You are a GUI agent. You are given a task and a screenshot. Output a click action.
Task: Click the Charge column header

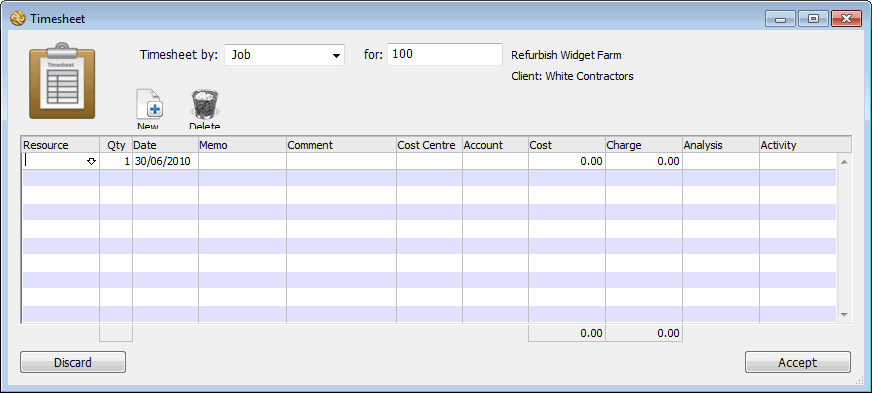tap(644, 145)
